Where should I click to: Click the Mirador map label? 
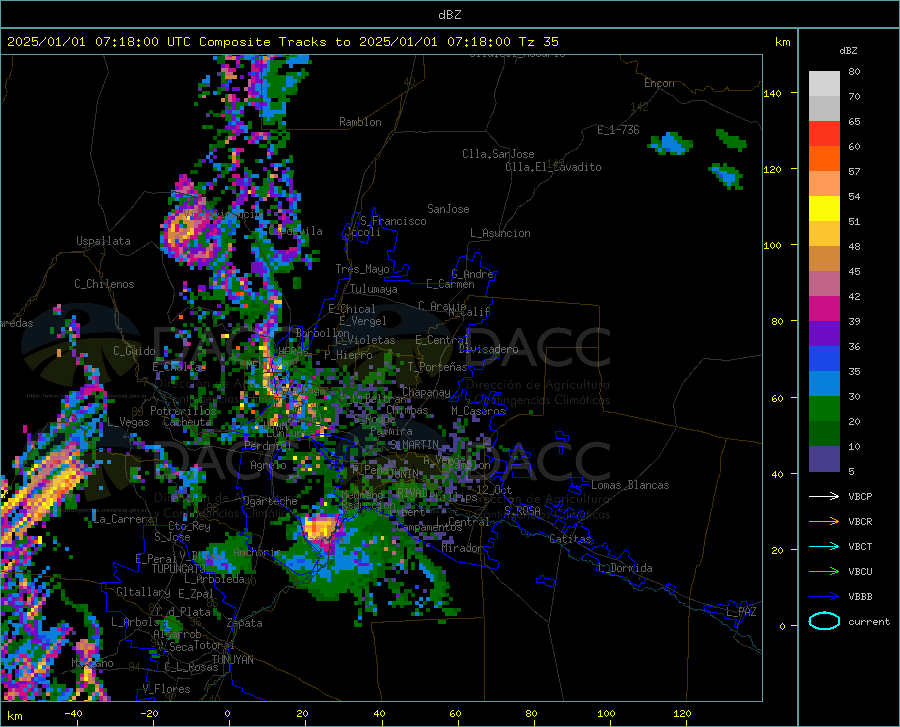click(462, 548)
